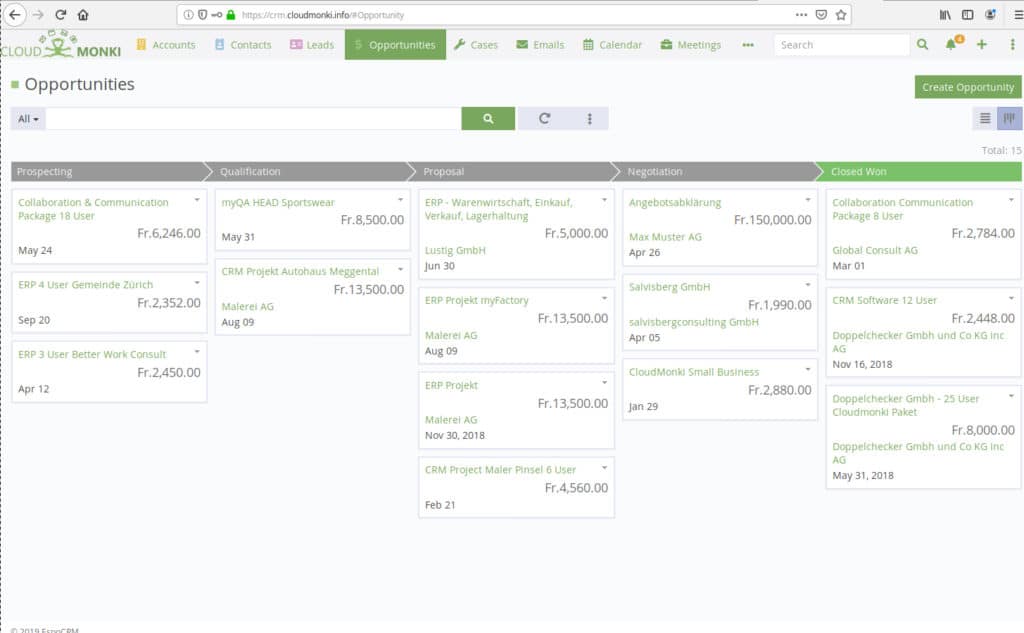Open the Meetings tab
The image size is (1024, 633).
691,44
